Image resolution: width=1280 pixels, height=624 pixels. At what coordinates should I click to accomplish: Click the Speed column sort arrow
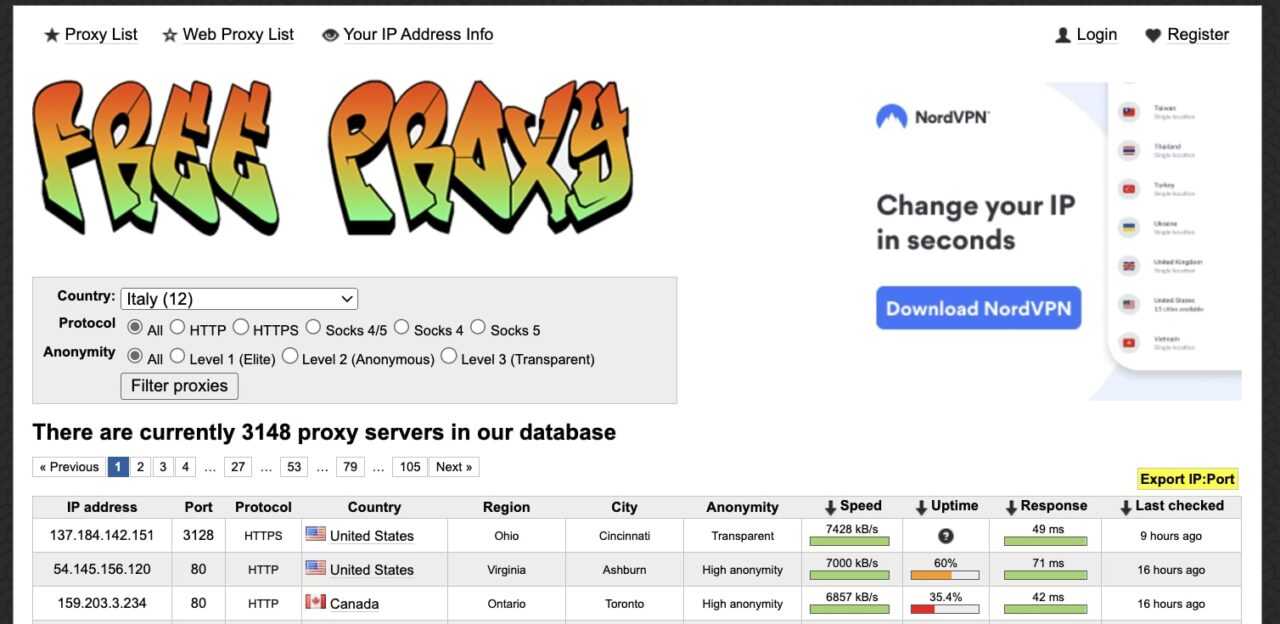(x=830, y=508)
